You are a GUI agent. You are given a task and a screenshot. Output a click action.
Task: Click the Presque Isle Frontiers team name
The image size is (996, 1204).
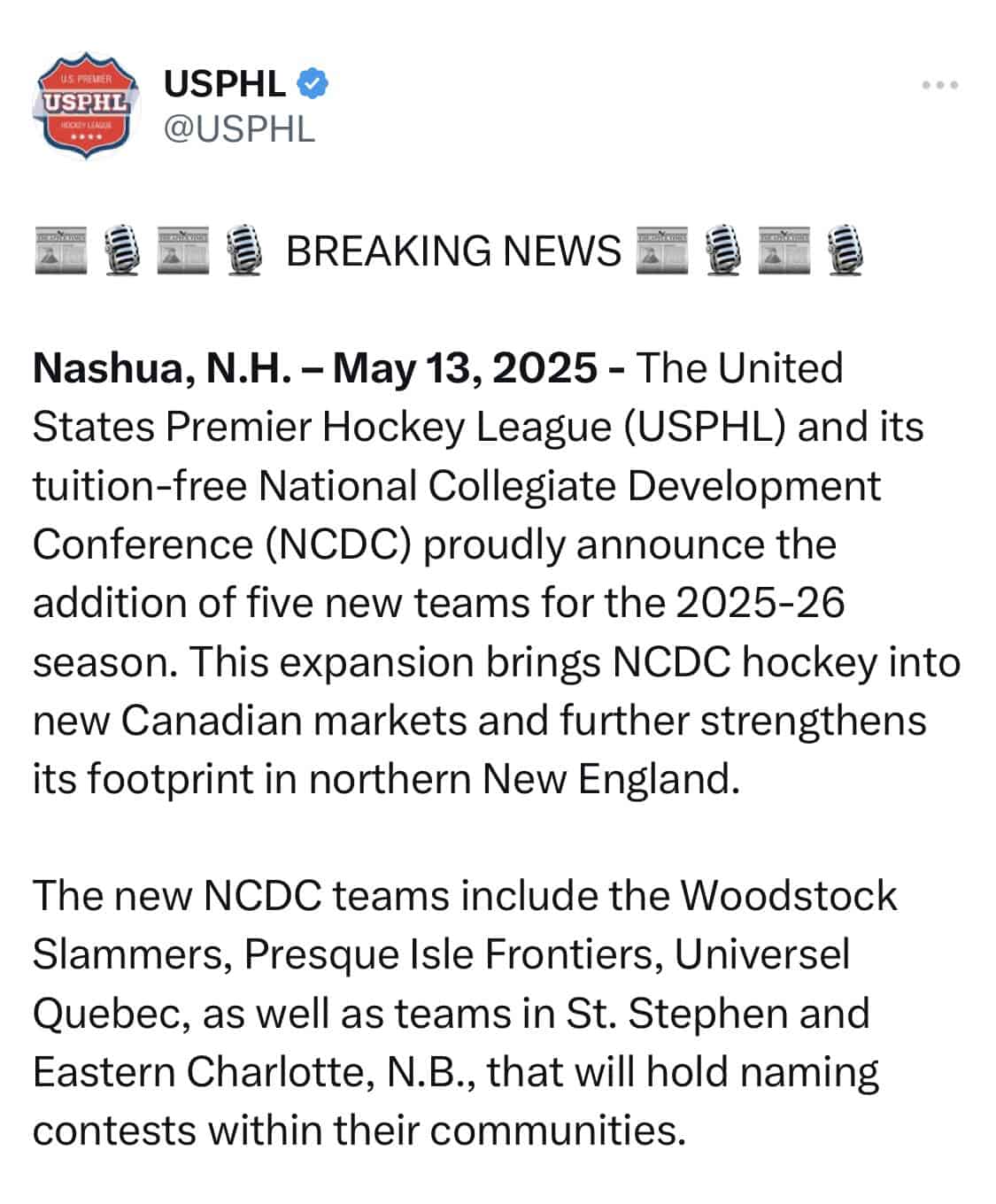coord(452,955)
